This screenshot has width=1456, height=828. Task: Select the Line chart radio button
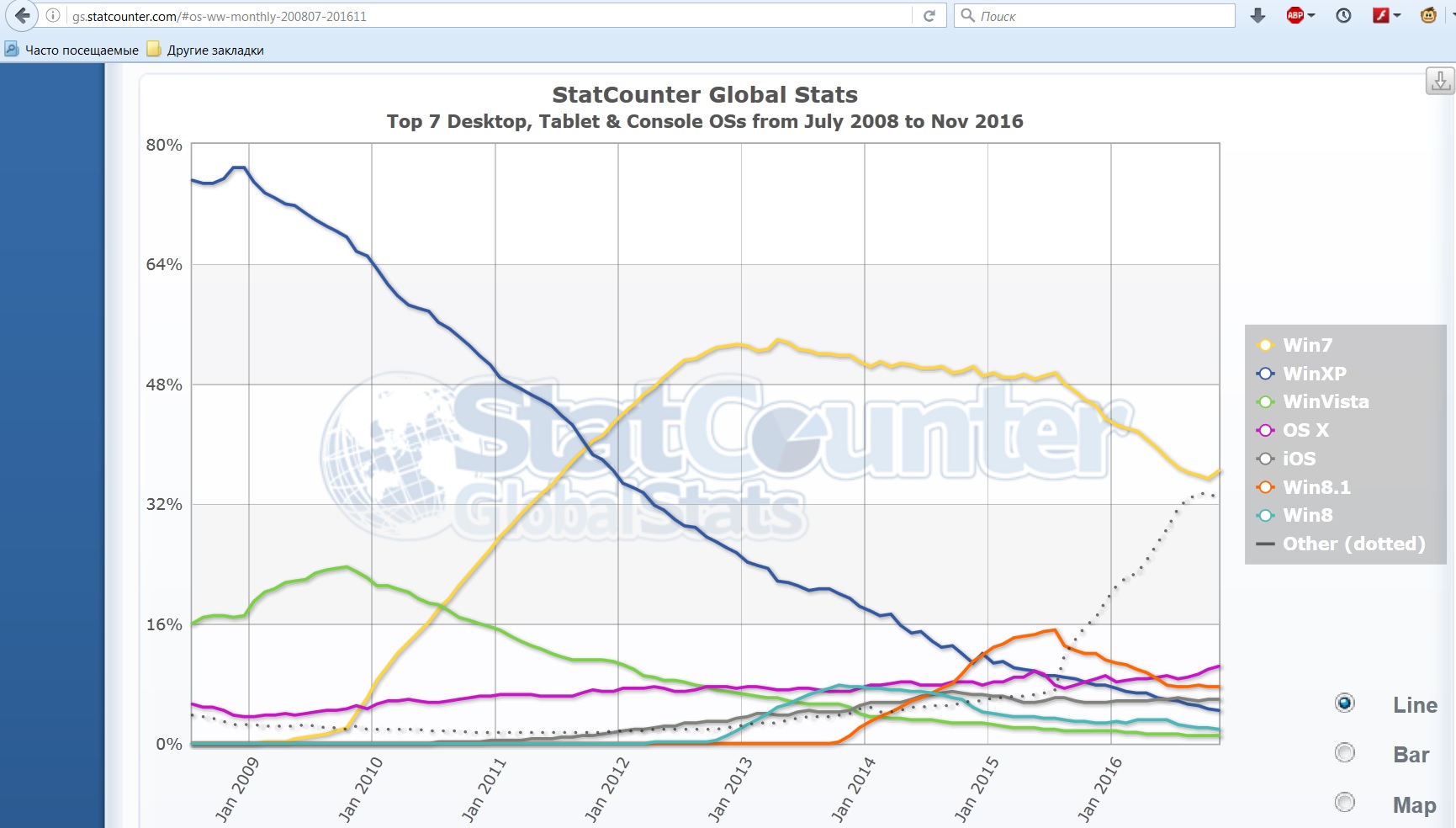[x=1345, y=703]
